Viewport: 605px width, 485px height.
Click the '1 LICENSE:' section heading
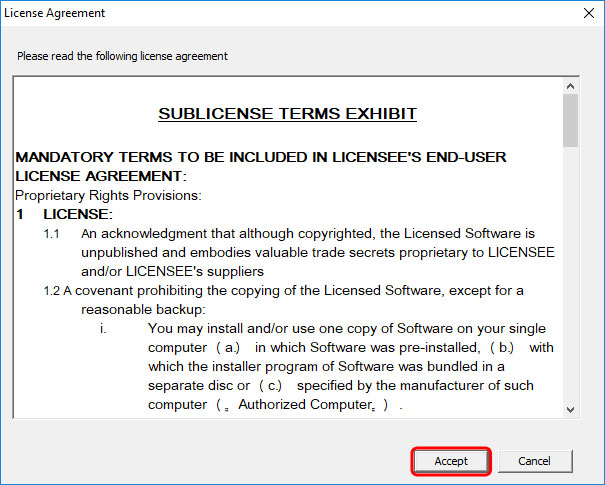68,214
